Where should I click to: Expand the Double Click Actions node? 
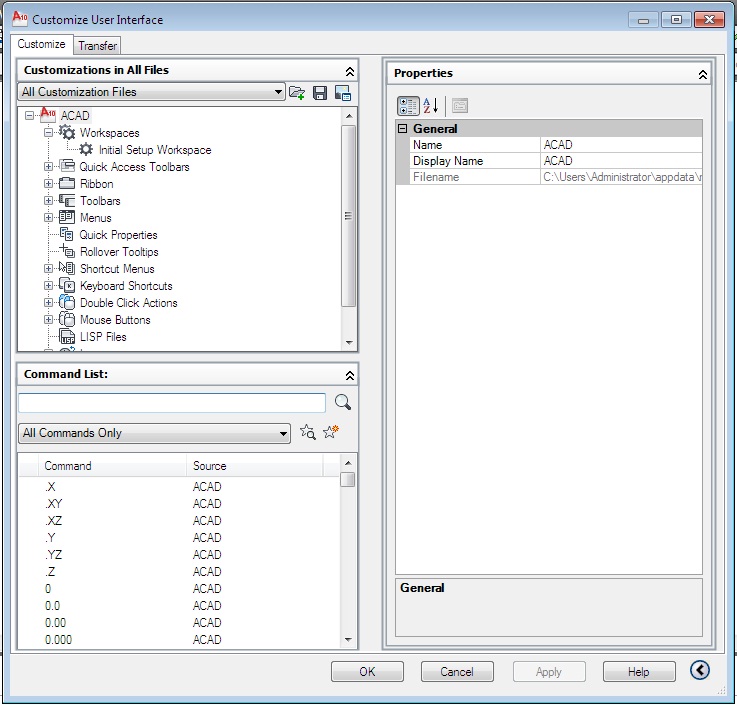pos(48,302)
